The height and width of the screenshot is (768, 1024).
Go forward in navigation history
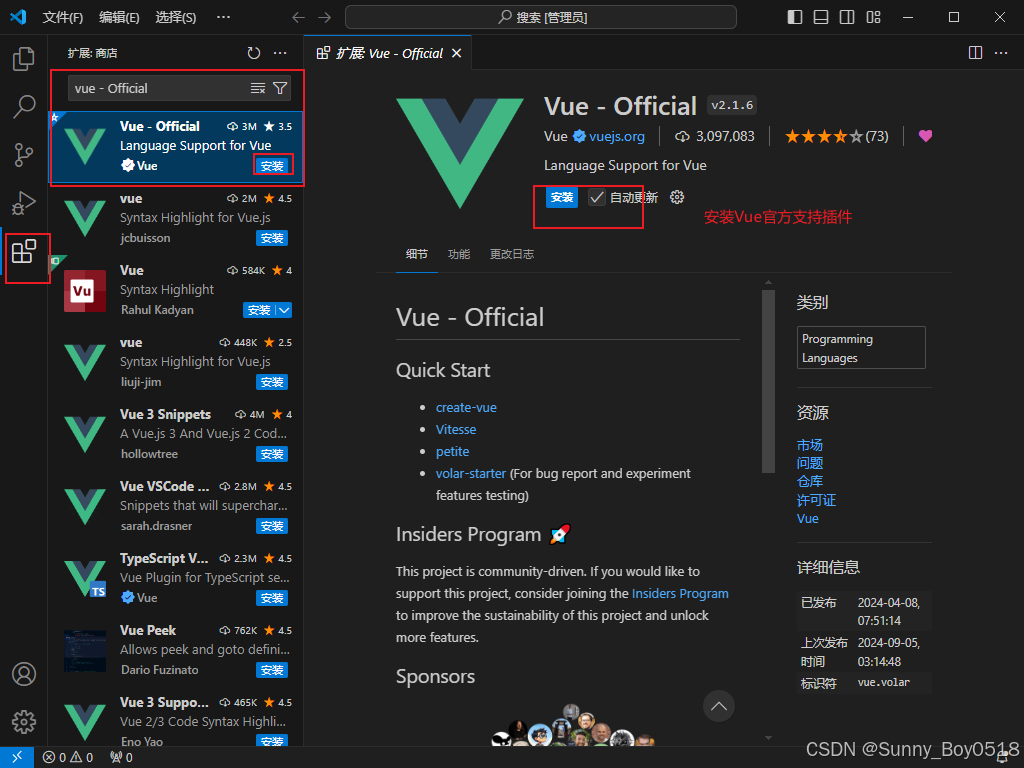point(325,18)
